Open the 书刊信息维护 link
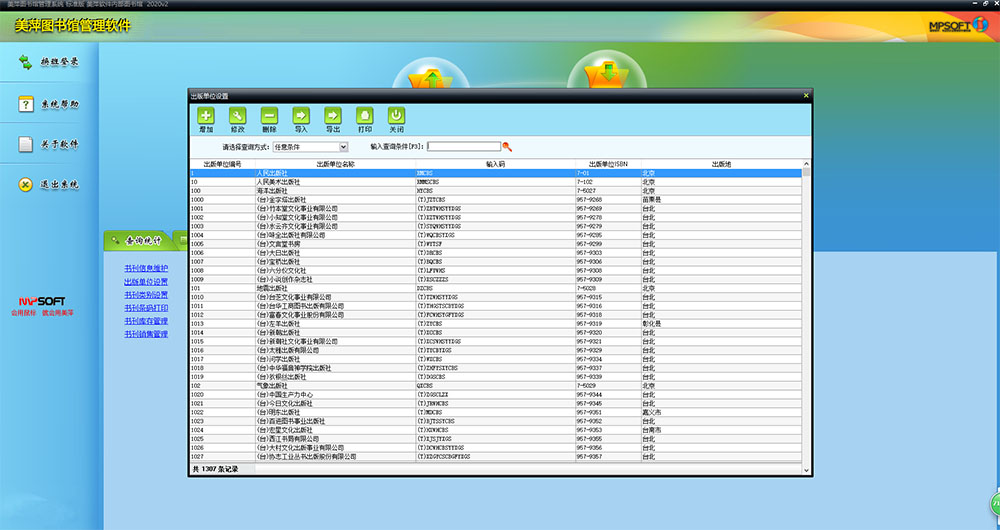Image resolution: width=1000 pixels, height=530 pixels. (x=146, y=269)
